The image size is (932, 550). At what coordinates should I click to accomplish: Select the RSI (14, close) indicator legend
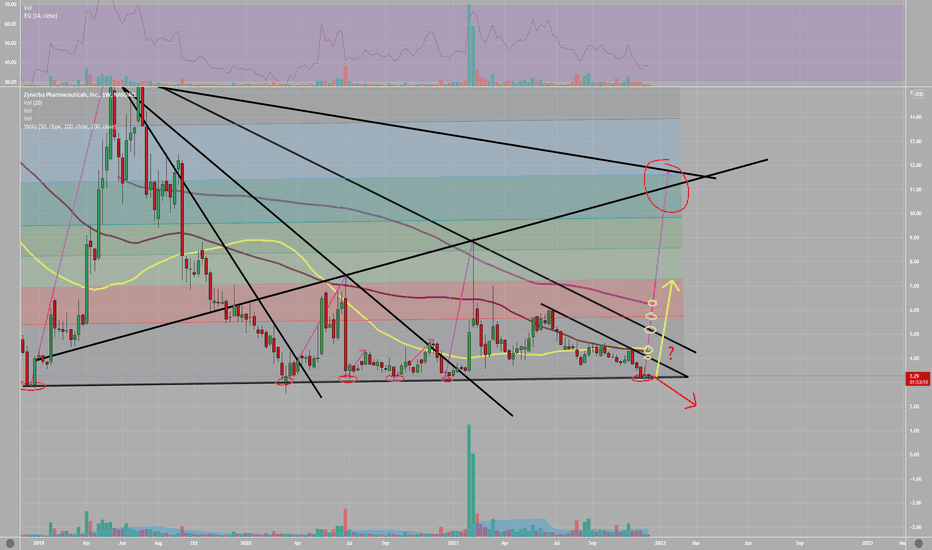[40, 15]
